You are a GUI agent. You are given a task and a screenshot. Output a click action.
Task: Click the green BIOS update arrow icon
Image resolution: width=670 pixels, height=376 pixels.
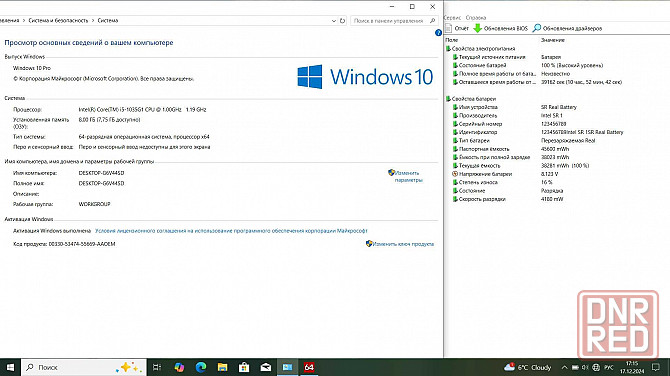[x=478, y=28]
